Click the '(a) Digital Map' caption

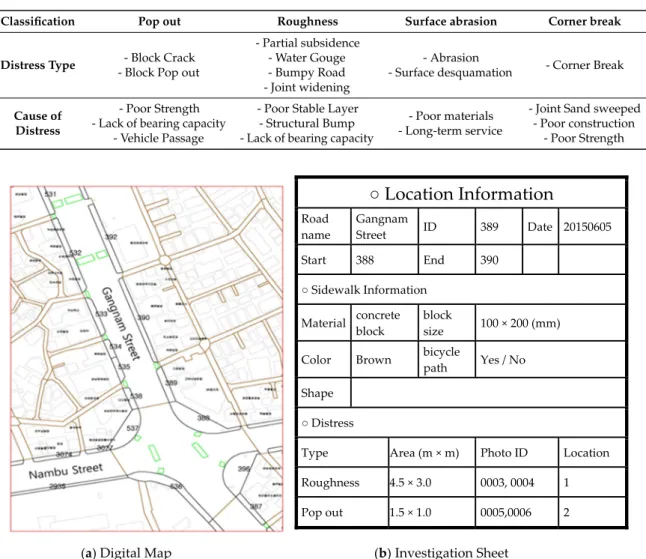[126, 552]
